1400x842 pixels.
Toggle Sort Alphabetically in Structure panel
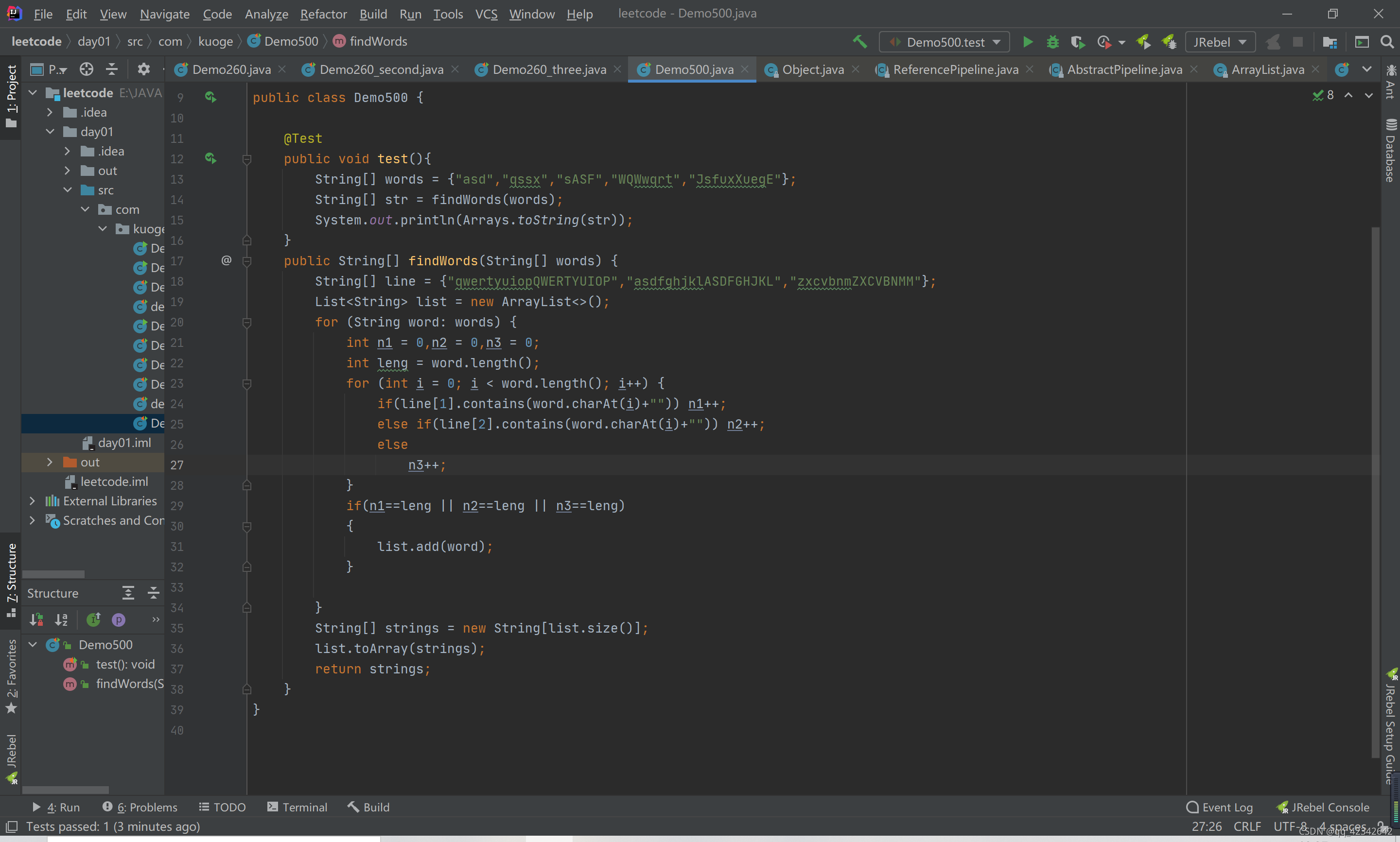tap(61, 619)
